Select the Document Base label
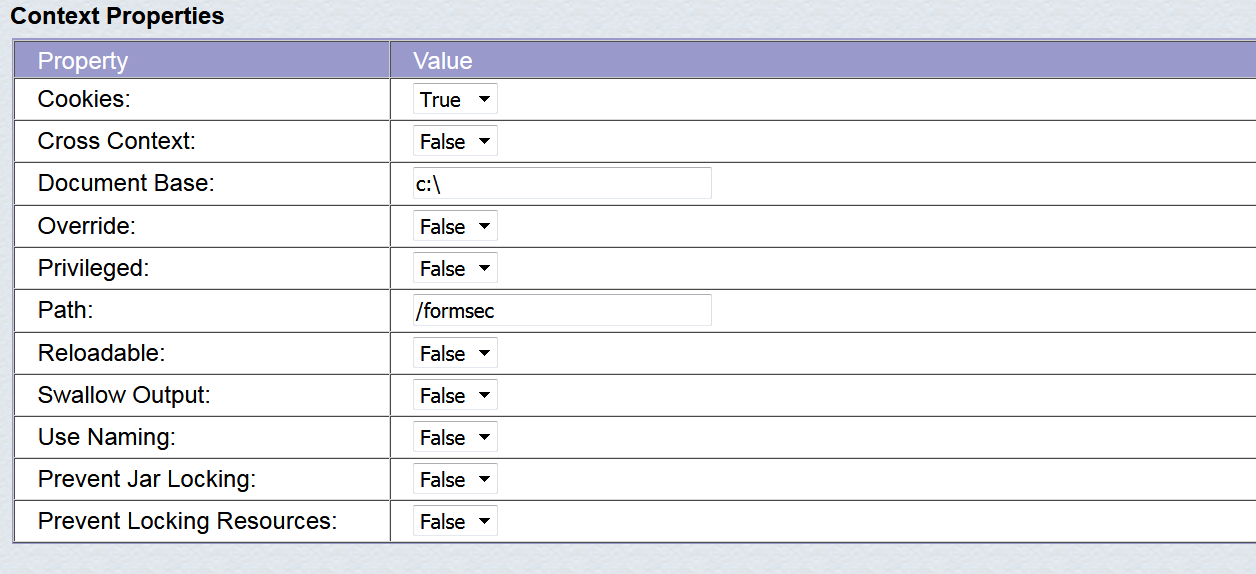1256x574 pixels. point(126,184)
